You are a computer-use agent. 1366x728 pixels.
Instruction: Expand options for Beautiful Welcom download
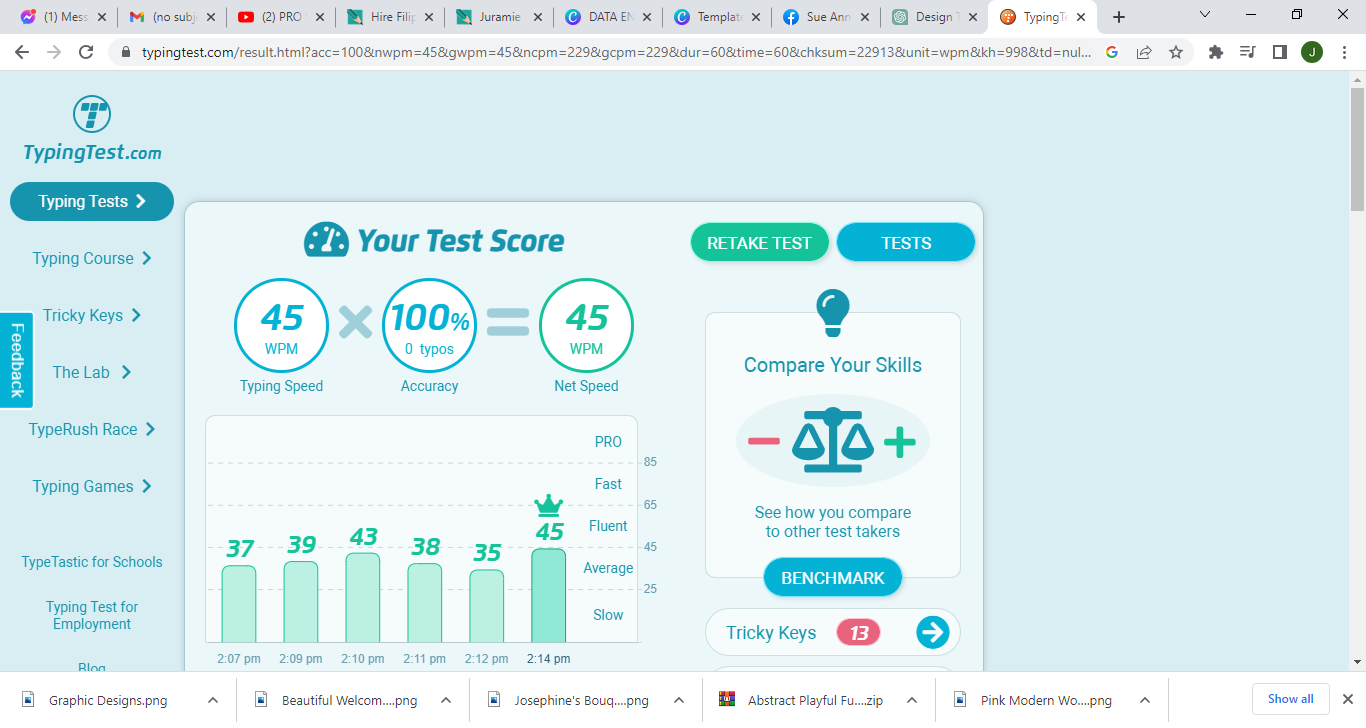[x=446, y=700]
